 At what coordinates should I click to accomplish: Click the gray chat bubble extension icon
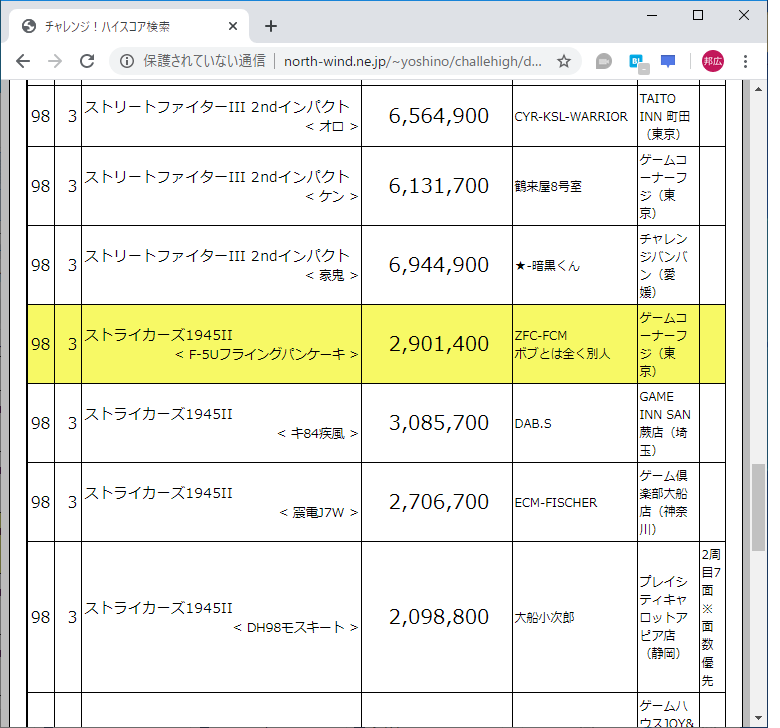tap(603, 61)
